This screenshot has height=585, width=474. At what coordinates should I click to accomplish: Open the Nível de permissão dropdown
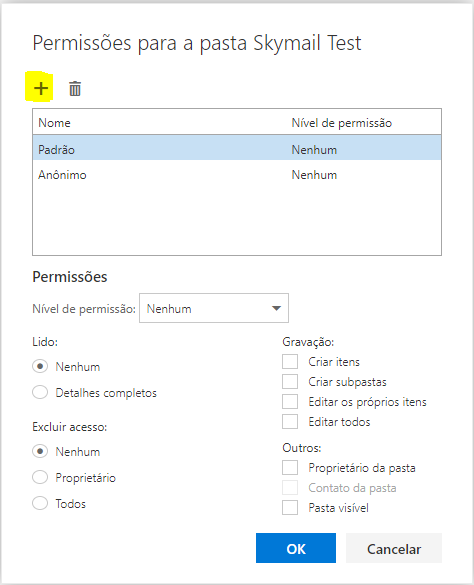(213, 308)
